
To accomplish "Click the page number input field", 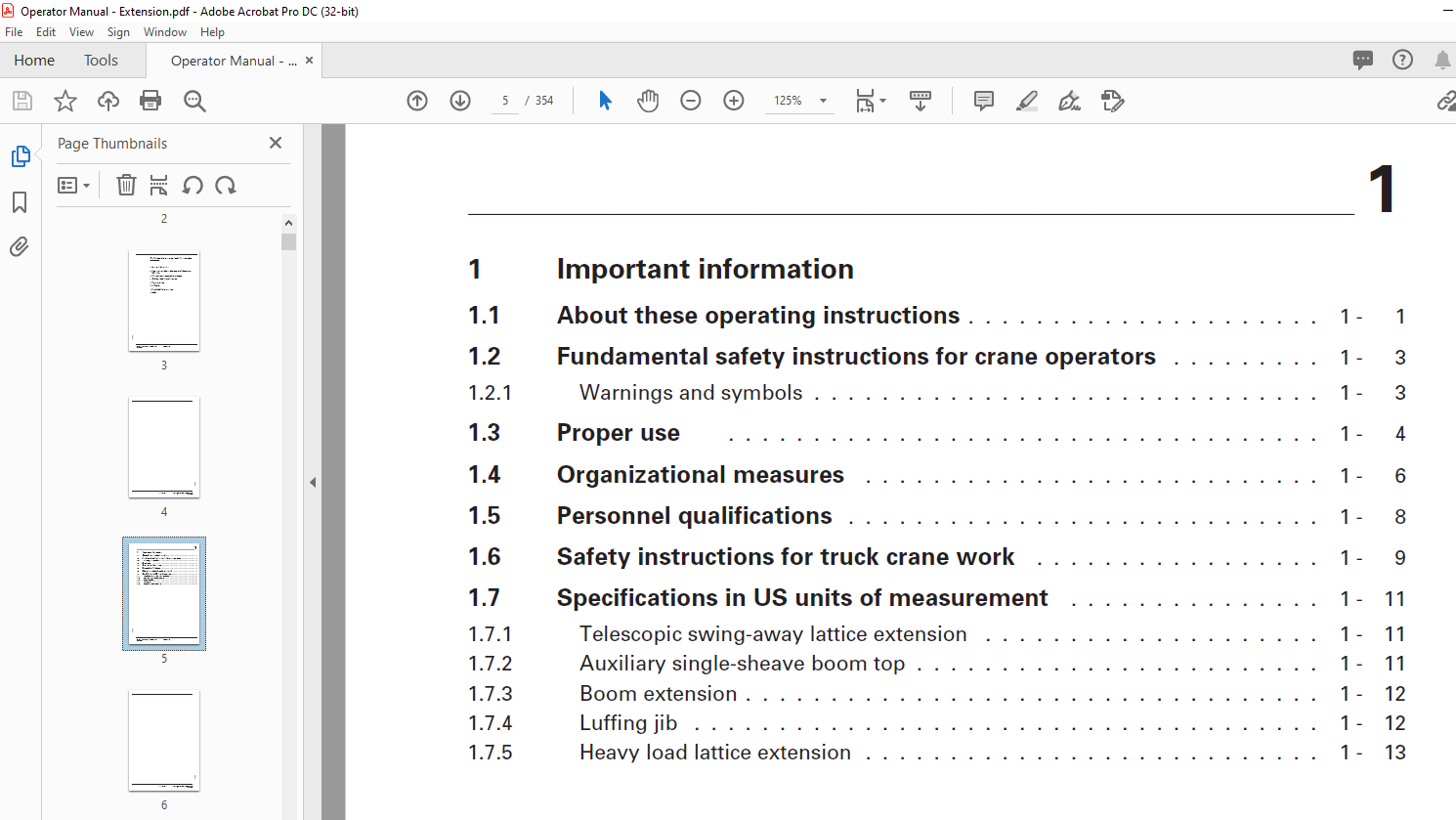I will (505, 101).
